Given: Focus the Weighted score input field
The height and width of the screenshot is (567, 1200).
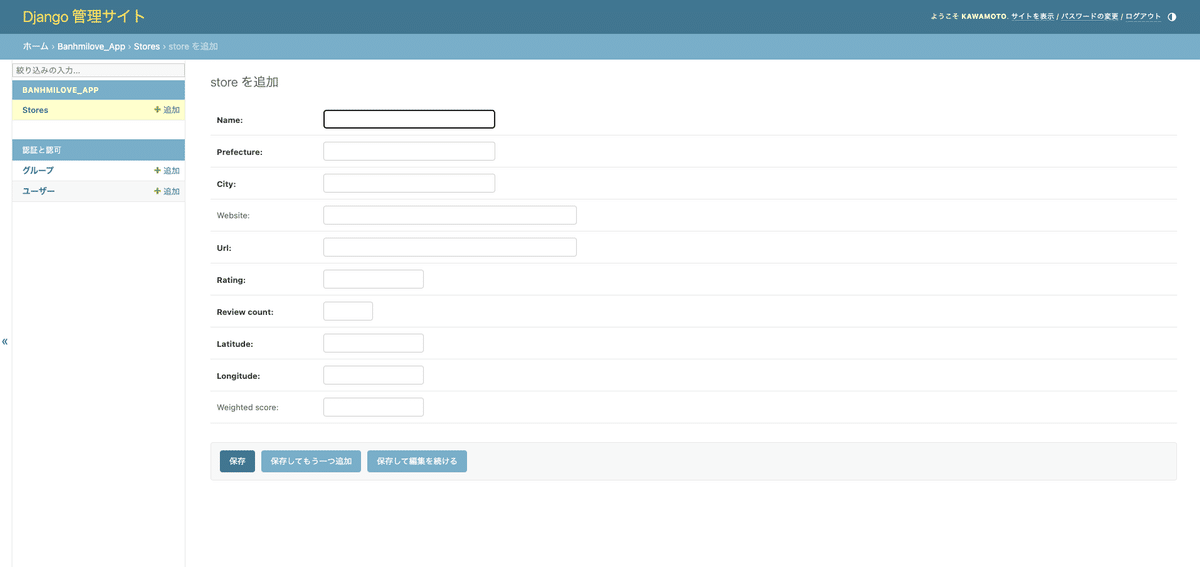Looking at the screenshot, I should [373, 407].
